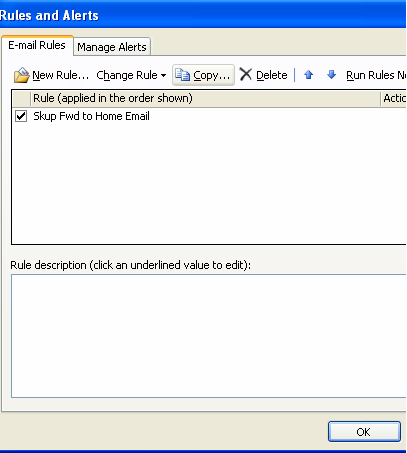Screen dimensions: 407x453
Task: Click the Copy... text label
Action: click(212, 76)
